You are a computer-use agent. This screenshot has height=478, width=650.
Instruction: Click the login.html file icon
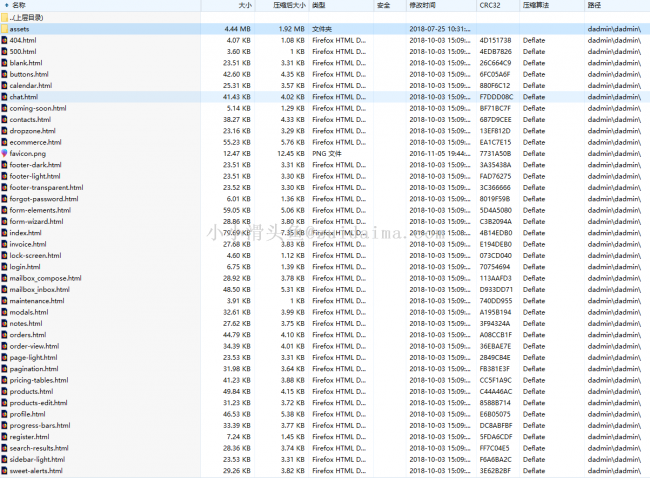(x=5, y=267)
